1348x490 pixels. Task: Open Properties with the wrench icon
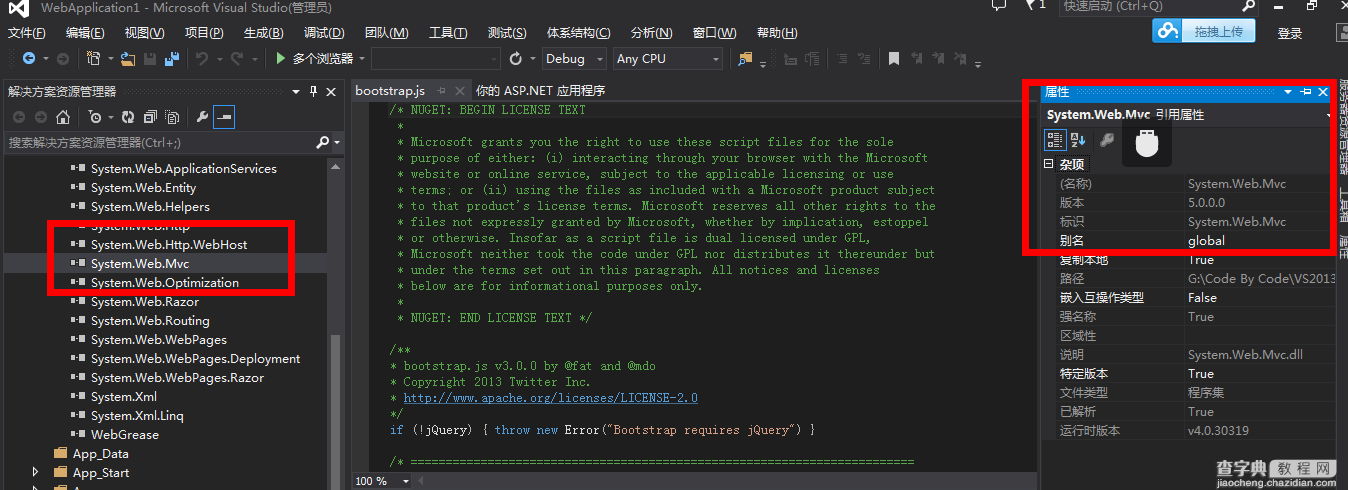(x=202, y=117)
